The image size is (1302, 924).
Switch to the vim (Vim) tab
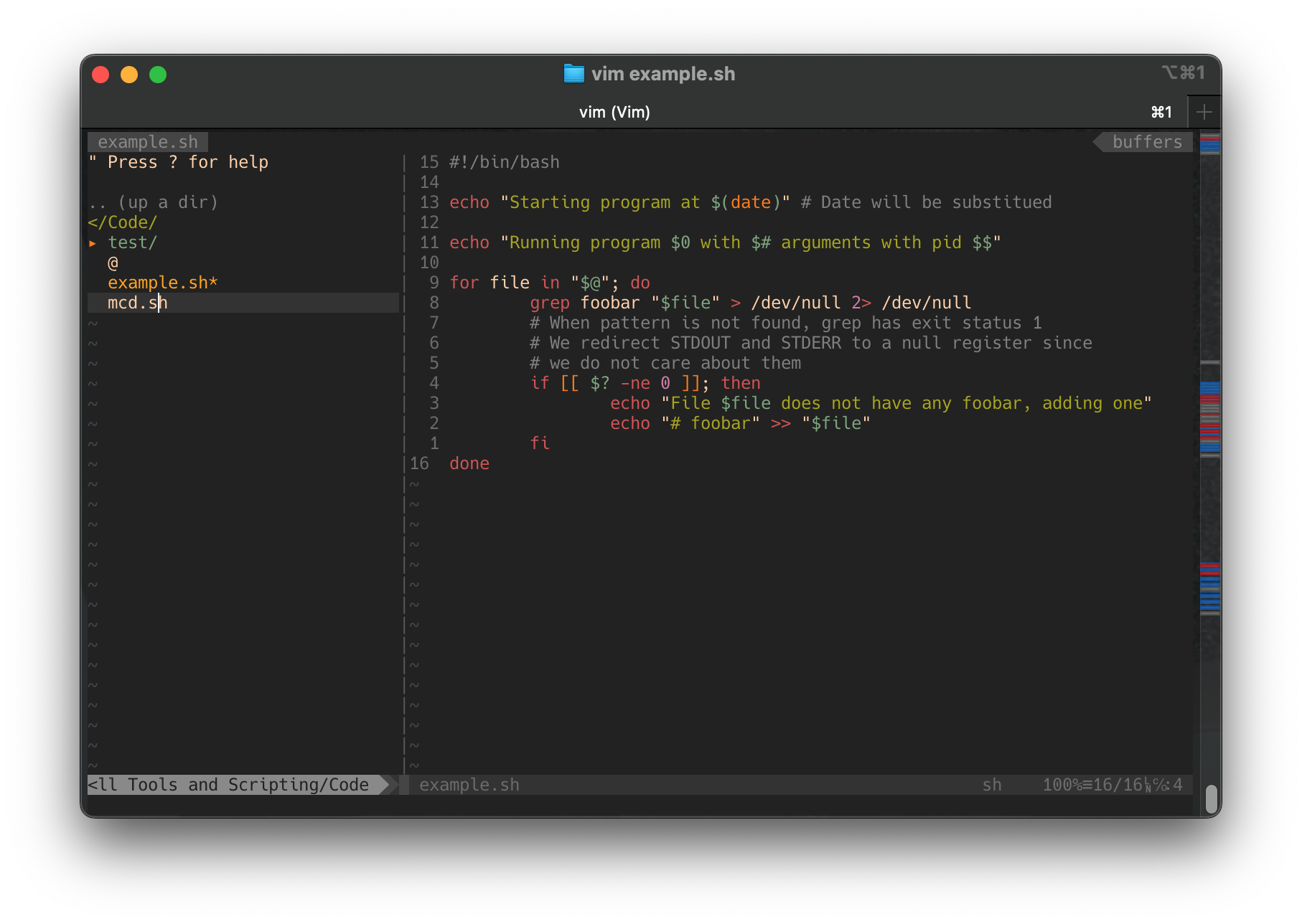point(615,111)
